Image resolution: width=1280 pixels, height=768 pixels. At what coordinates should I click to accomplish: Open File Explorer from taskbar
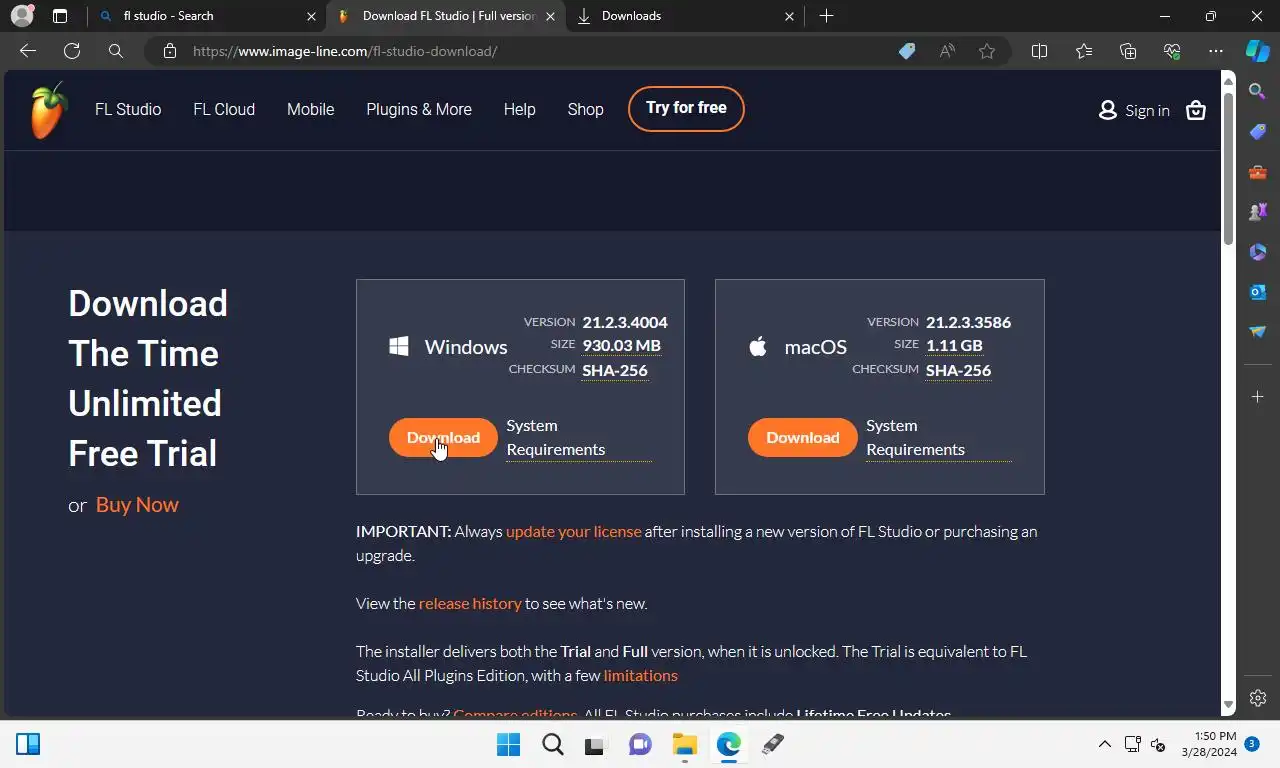tap(684, 744)
